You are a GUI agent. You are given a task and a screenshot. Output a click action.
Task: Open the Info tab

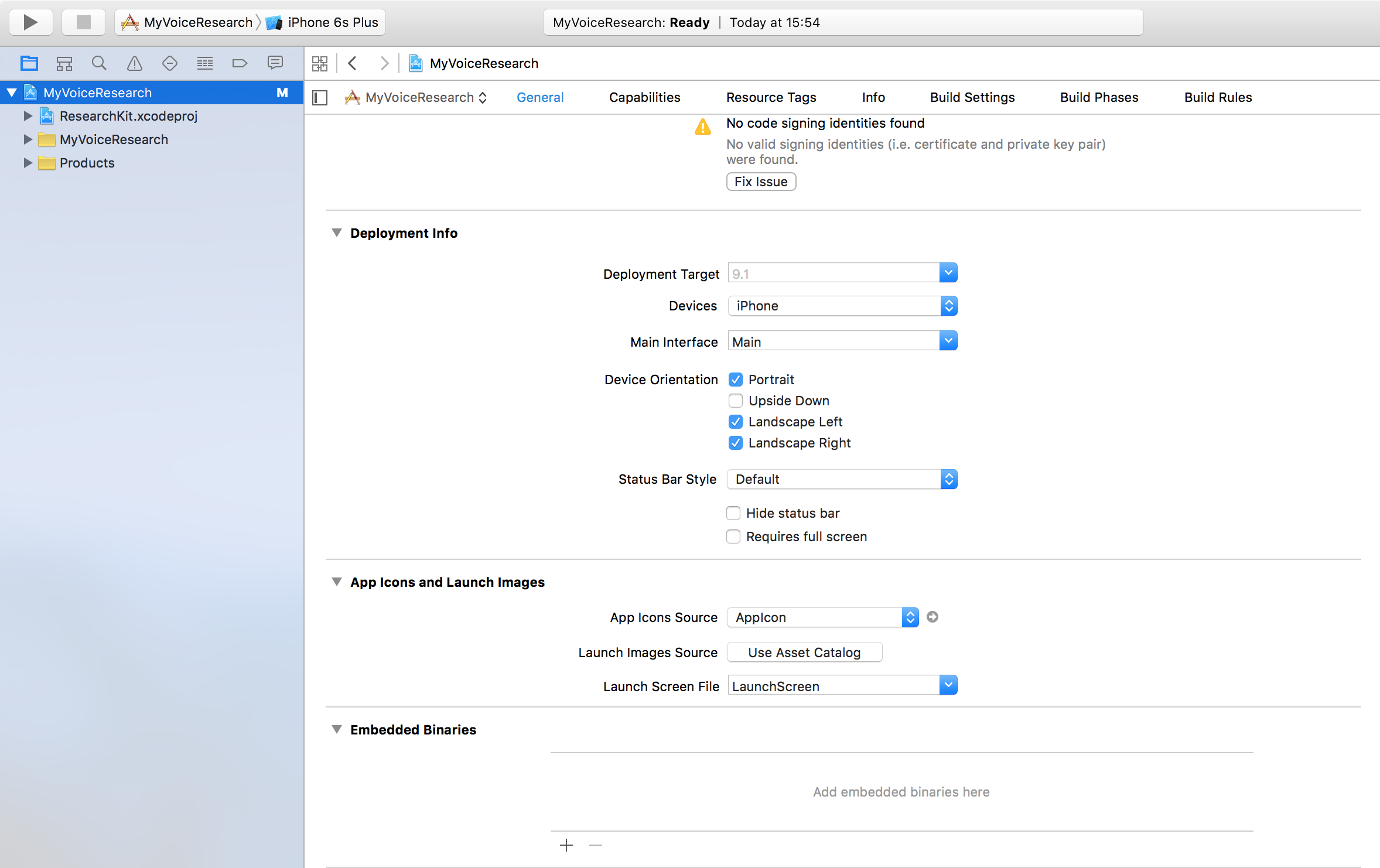coord(873,97)
